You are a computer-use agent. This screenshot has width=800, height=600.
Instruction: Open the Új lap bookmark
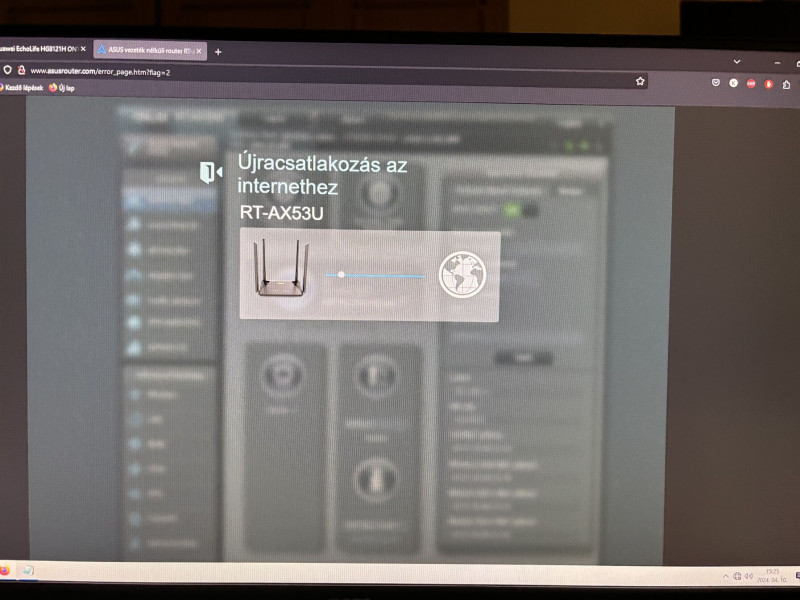tap(62, 88)
